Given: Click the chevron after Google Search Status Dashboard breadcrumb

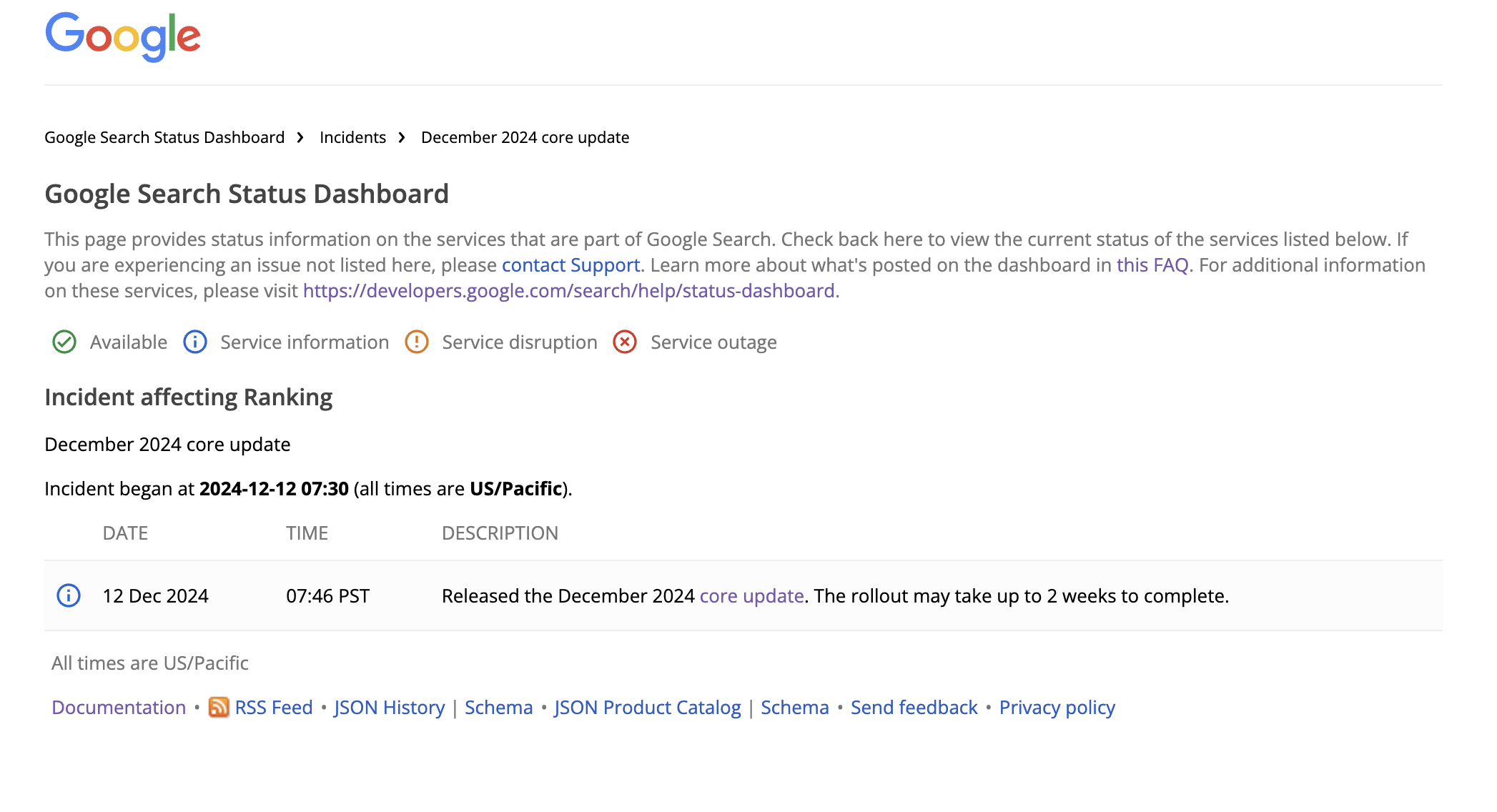Looking at the screenshot, I should 300,137.
